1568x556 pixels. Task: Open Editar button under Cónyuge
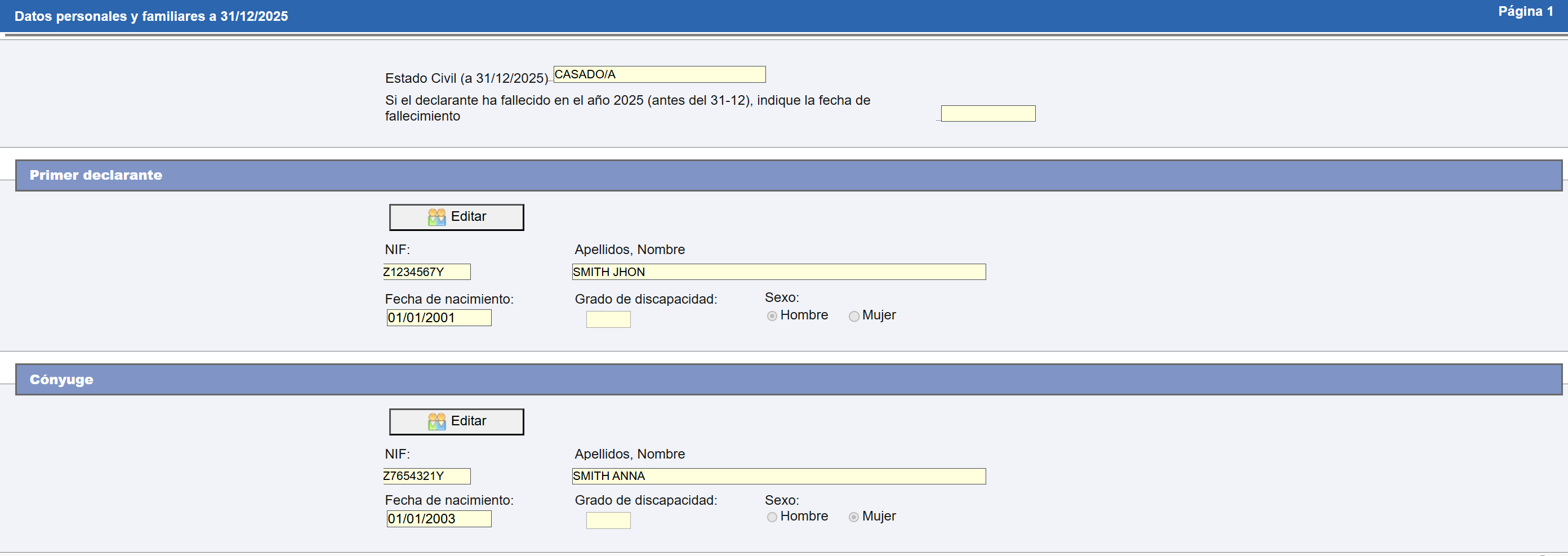point(457,422)
